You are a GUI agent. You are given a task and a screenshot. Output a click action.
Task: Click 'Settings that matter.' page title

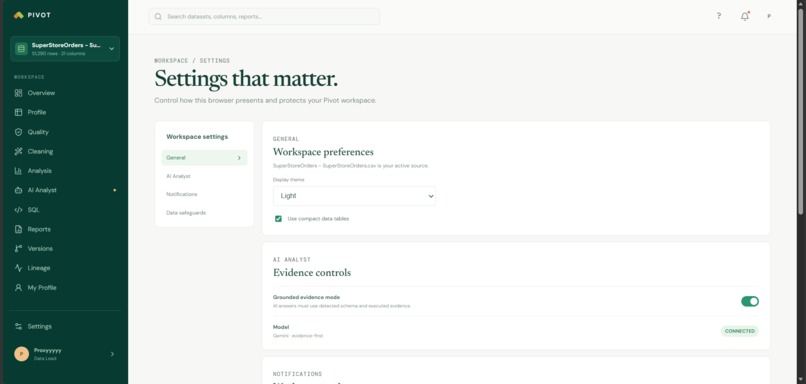tap(246, 79)
